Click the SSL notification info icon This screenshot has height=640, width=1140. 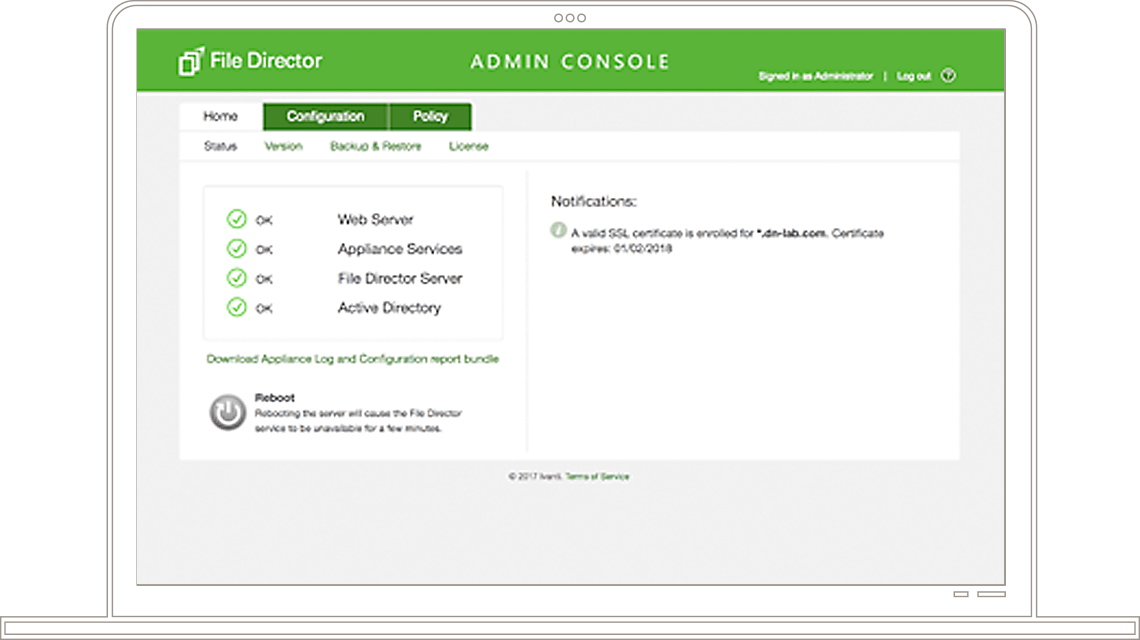tap(558, 231)
